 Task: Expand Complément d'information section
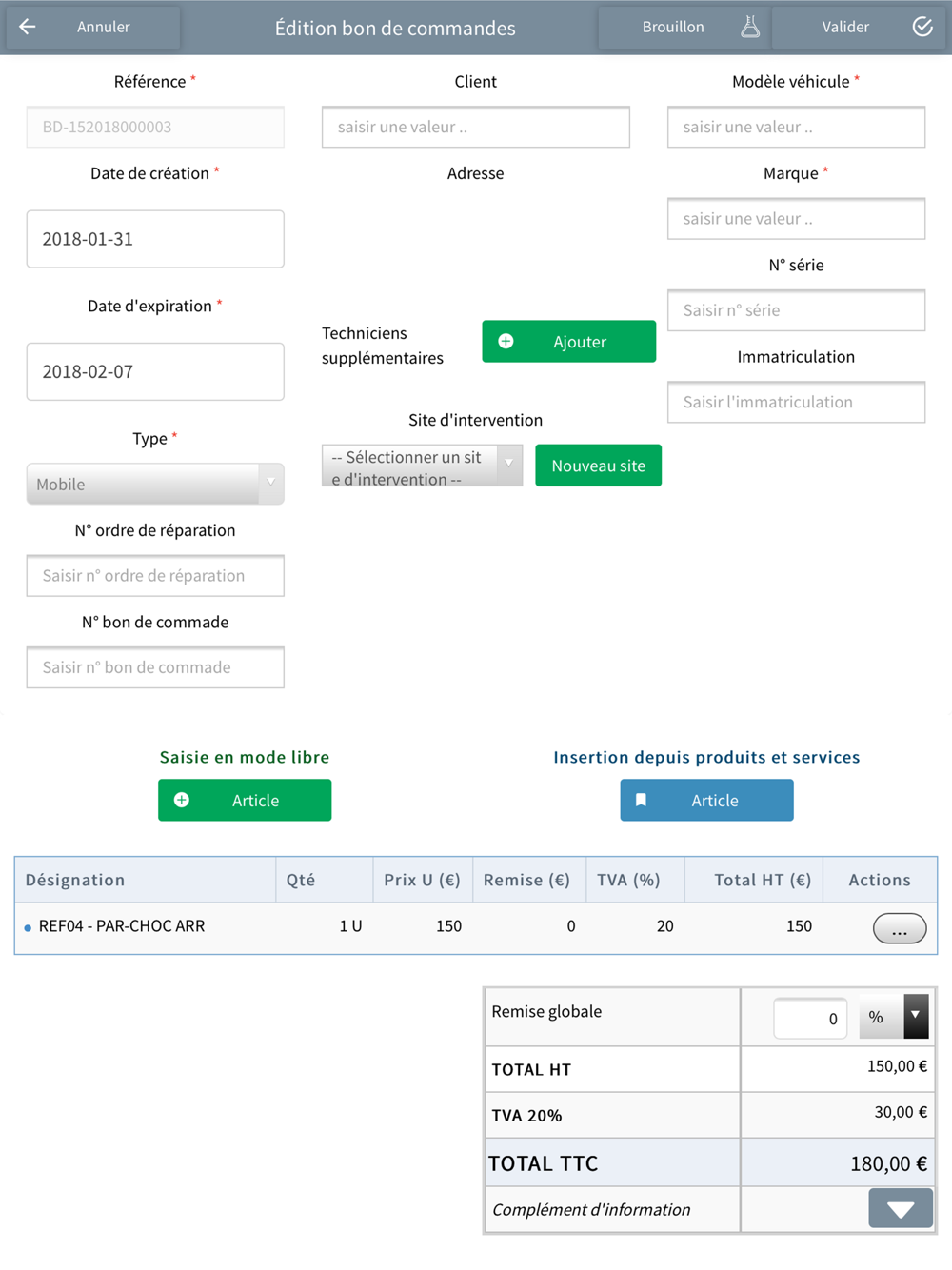(901, 1209)
